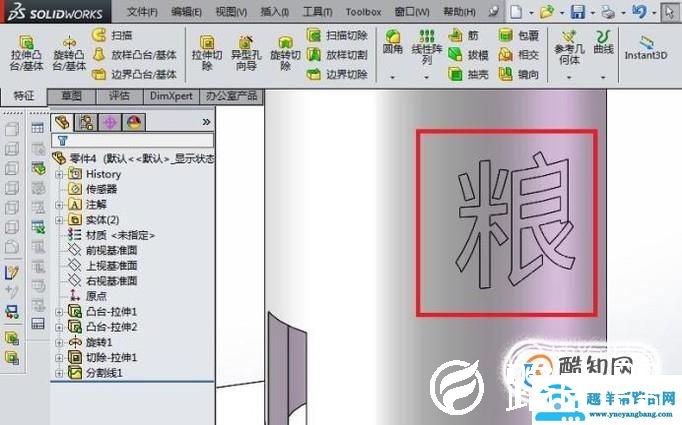Open the 编辑(E) menu
The image size is (682, 425).
point(186,12)
